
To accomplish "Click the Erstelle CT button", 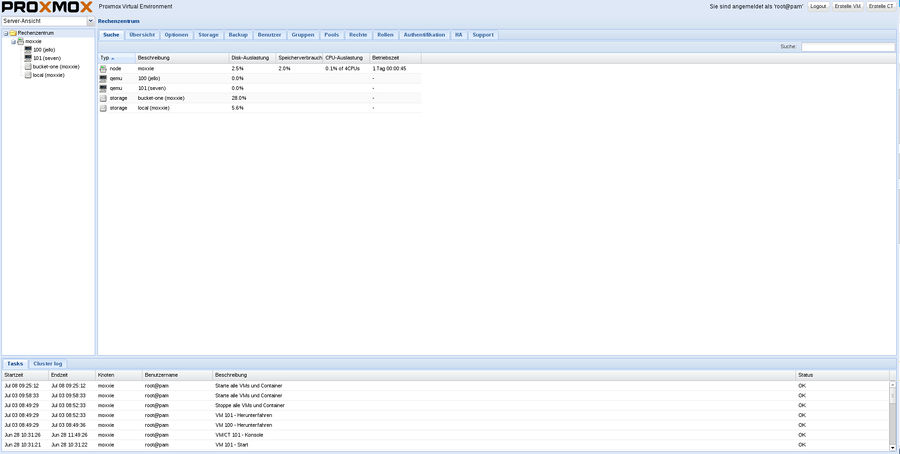I will click(x=881, y=6).
